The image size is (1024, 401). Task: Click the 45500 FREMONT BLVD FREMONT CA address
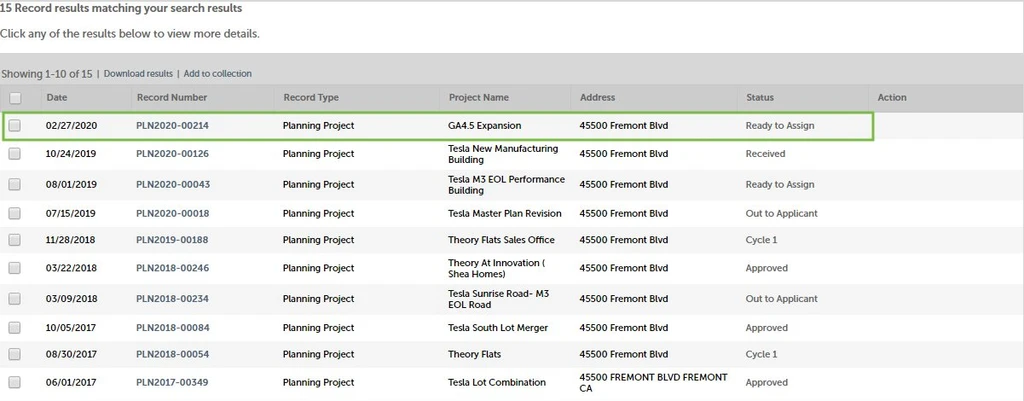point(653,383)
